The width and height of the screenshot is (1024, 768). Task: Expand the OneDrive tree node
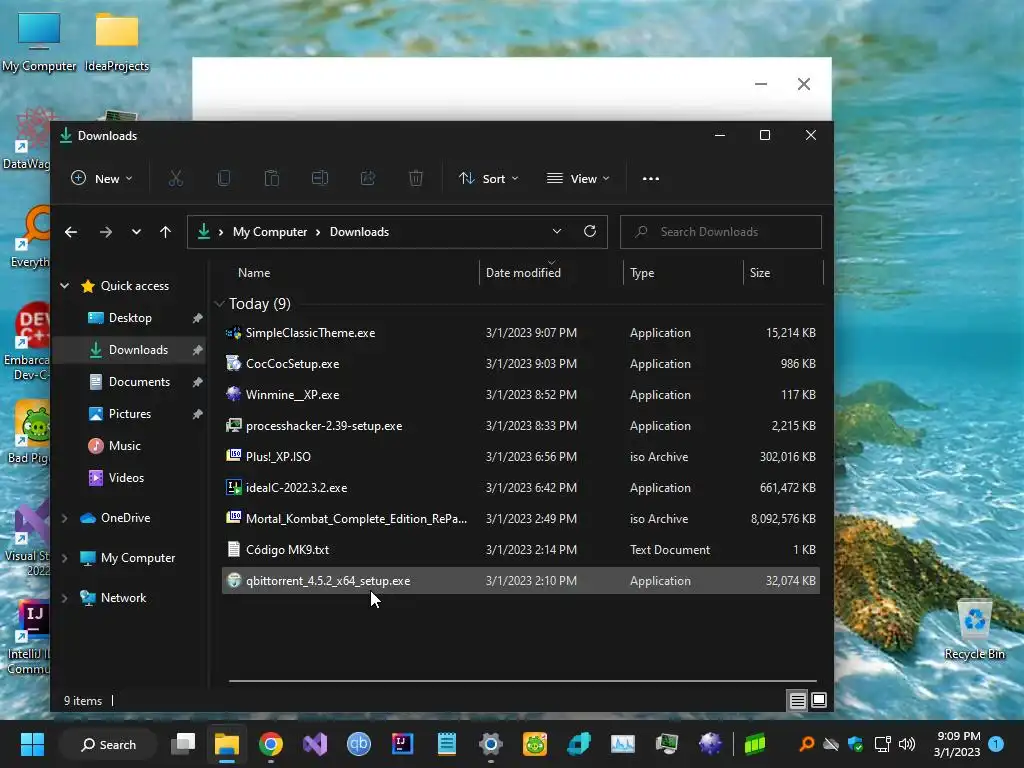(x=65, y=518)
